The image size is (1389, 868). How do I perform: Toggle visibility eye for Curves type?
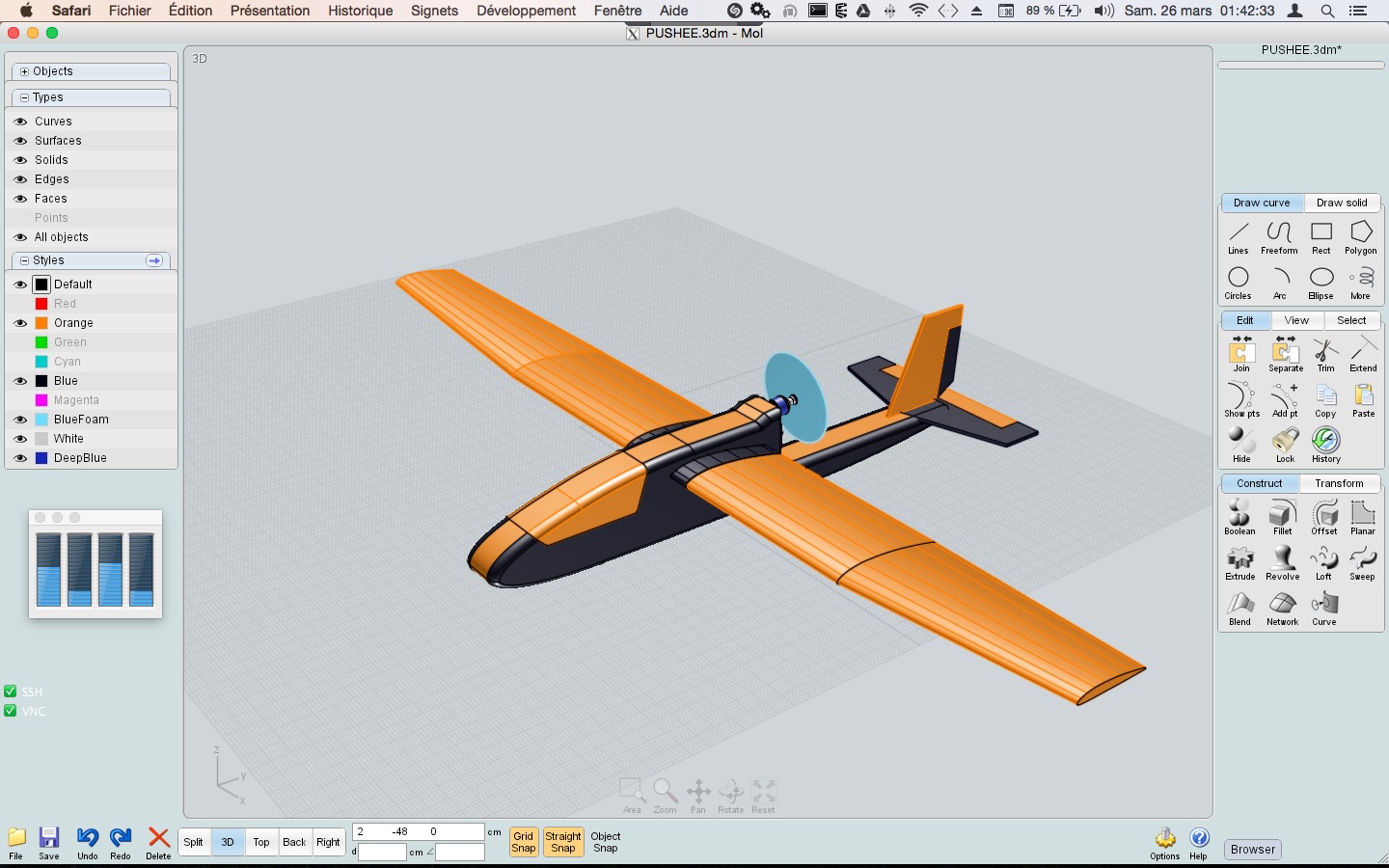20,122
